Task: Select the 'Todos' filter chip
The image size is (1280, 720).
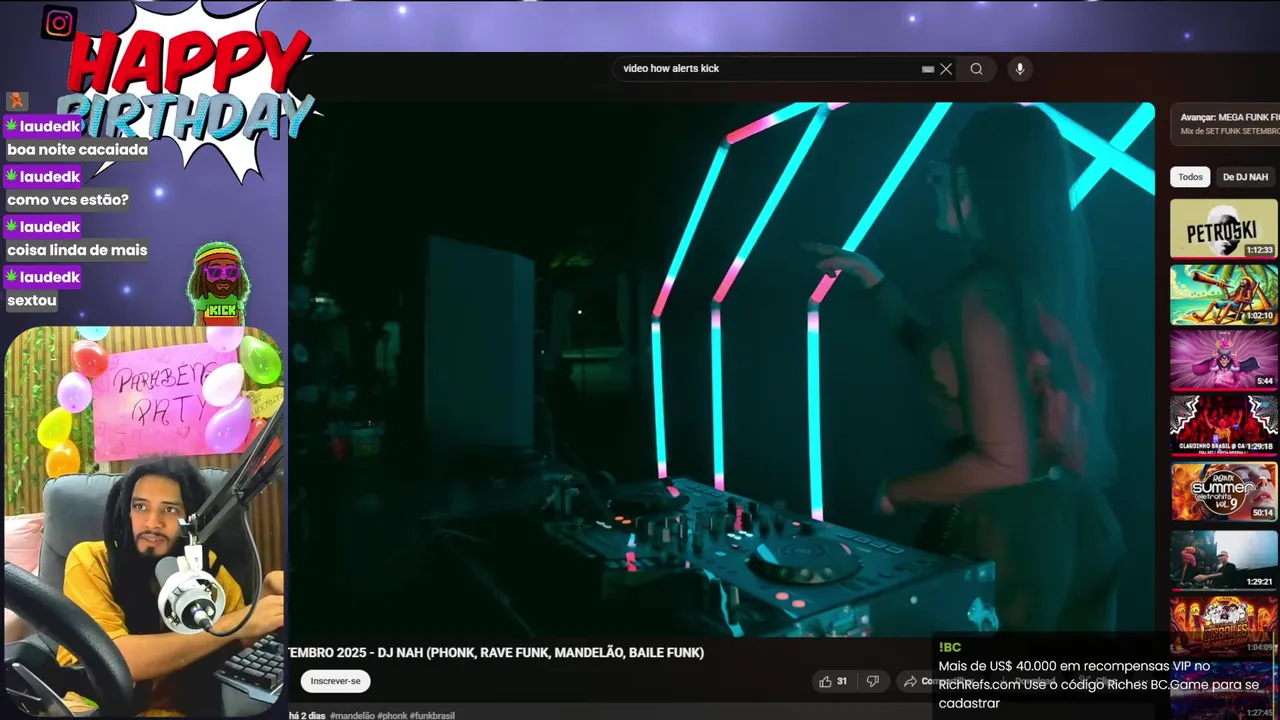Action: point(1190,177)
